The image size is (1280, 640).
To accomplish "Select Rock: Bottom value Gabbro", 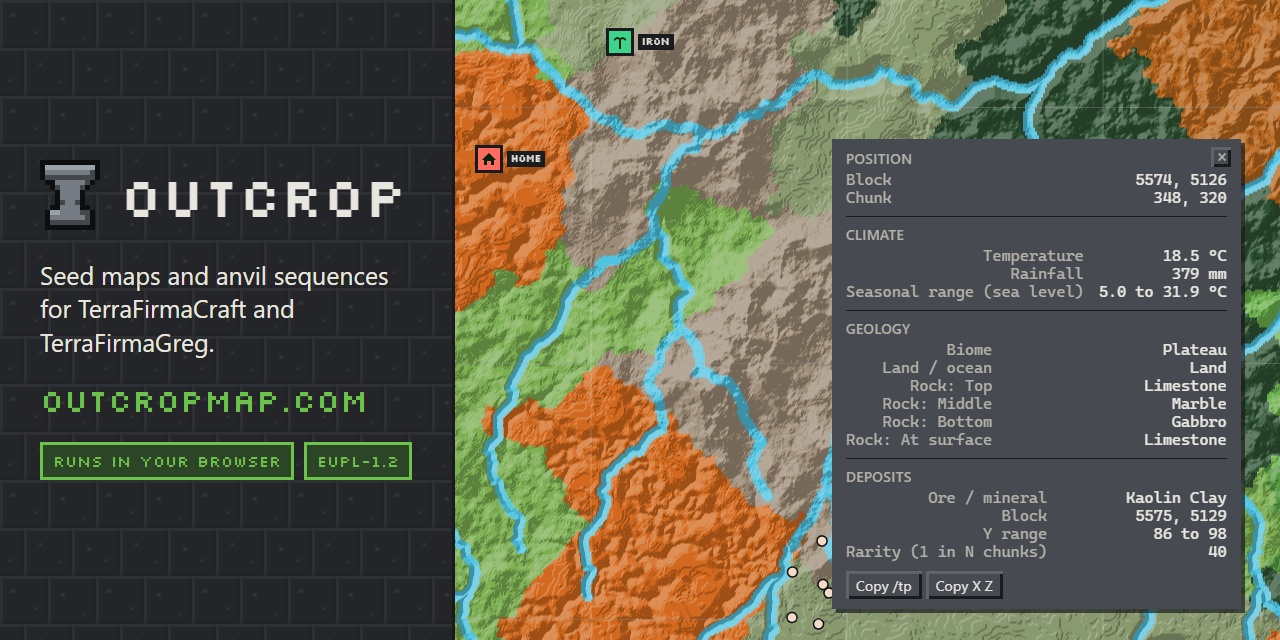I will click(x=1199, y=422).
